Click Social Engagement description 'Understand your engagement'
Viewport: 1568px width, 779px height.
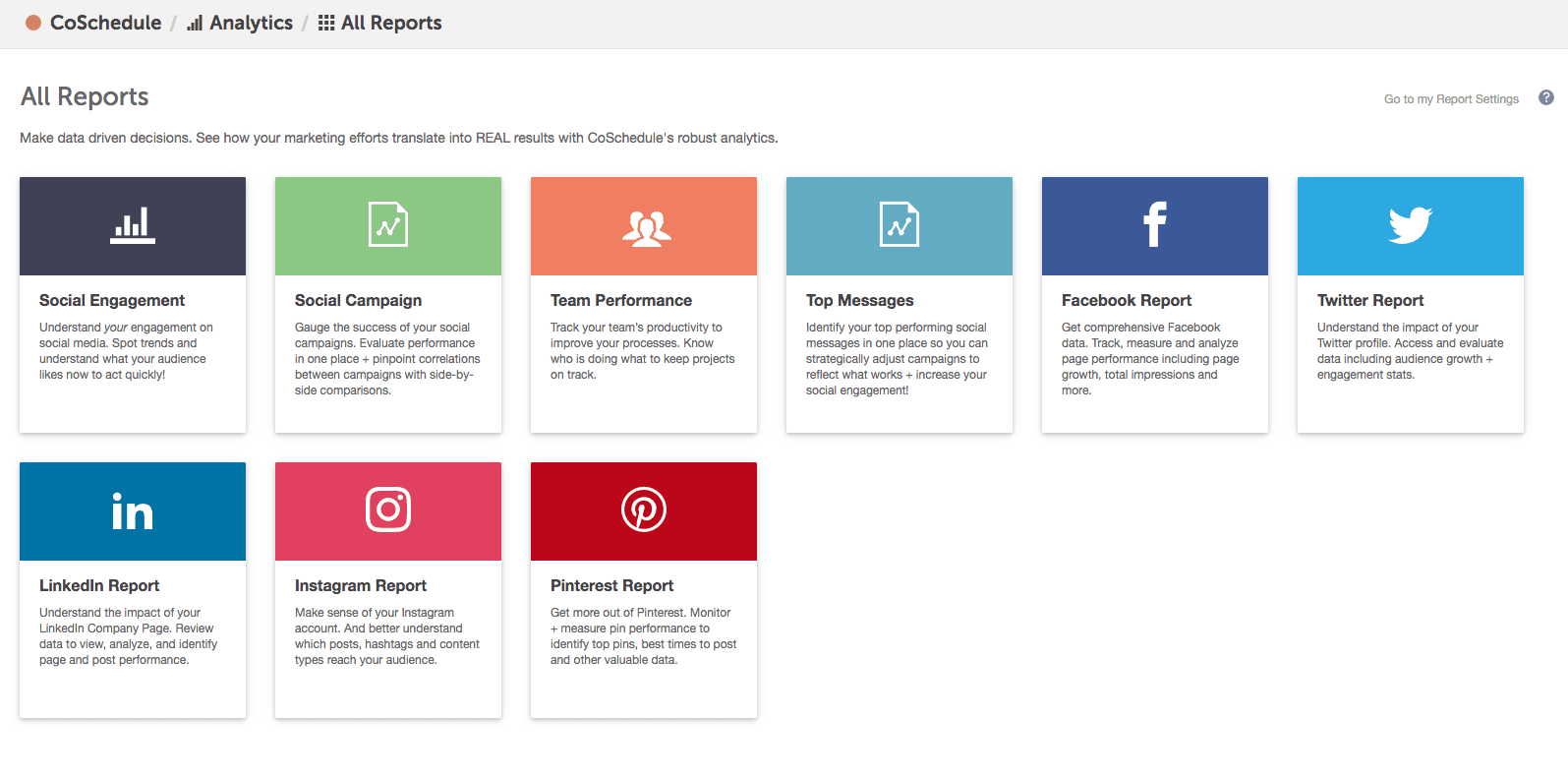coord(126,351)
